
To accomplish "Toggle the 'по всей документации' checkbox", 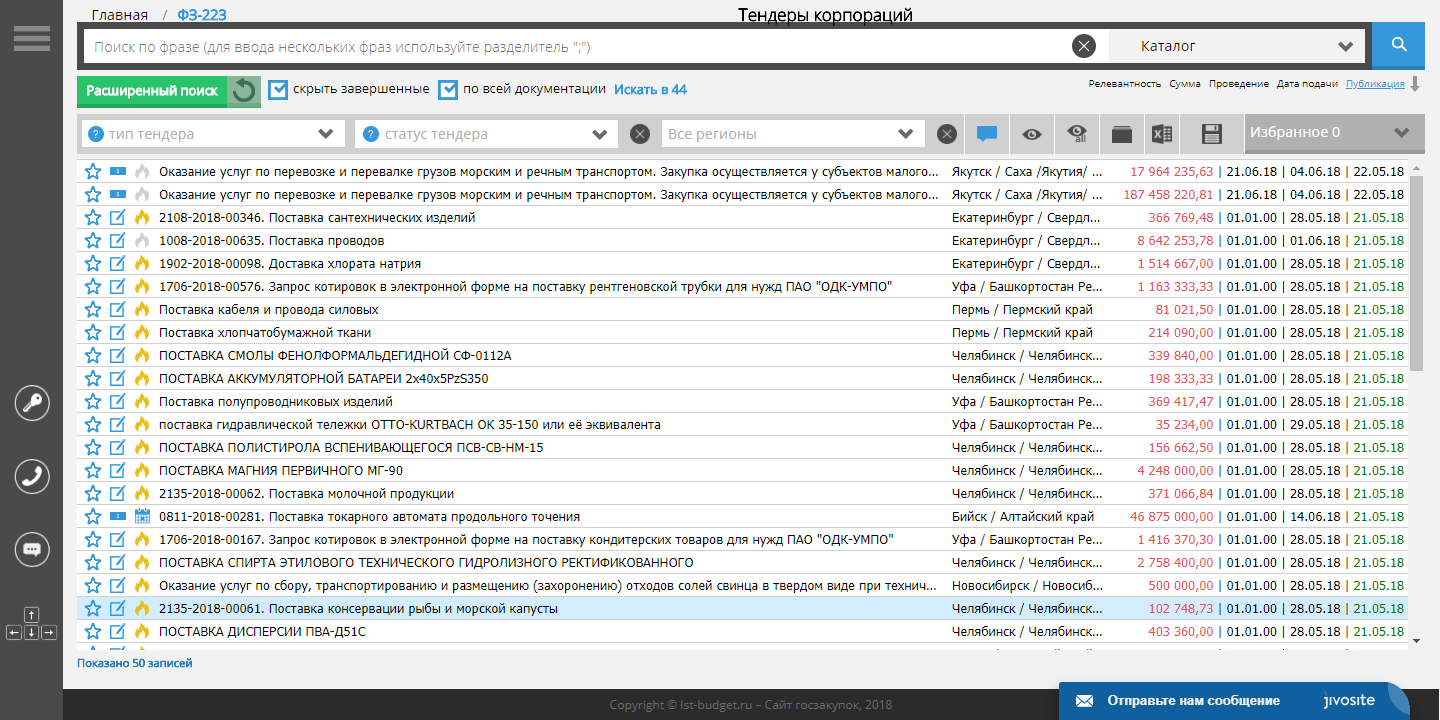I will coord(448,89).
